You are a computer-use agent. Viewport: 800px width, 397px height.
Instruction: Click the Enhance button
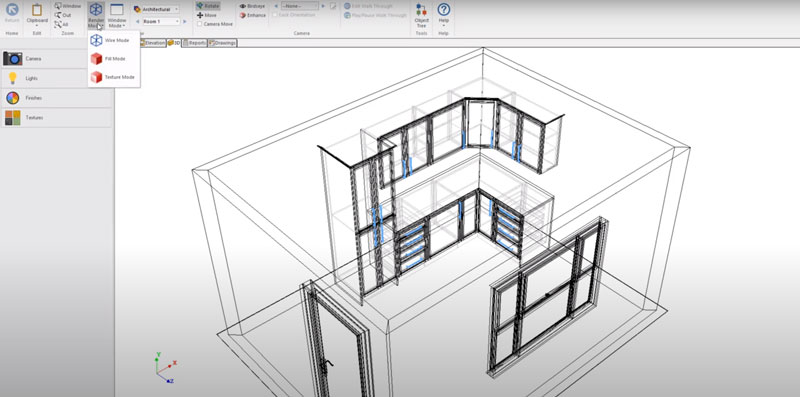click(x=253, y=15)
